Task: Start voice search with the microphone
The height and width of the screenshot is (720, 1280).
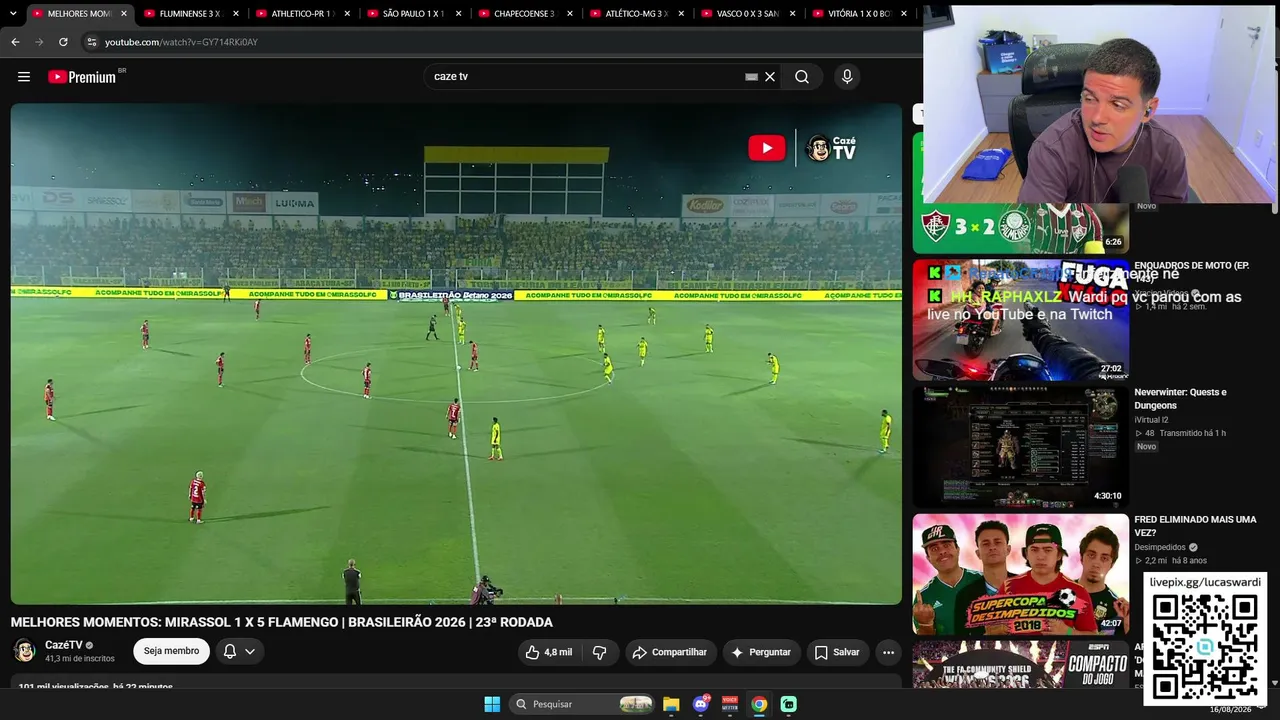Action: pyautogui.click(x=847, y=77)
